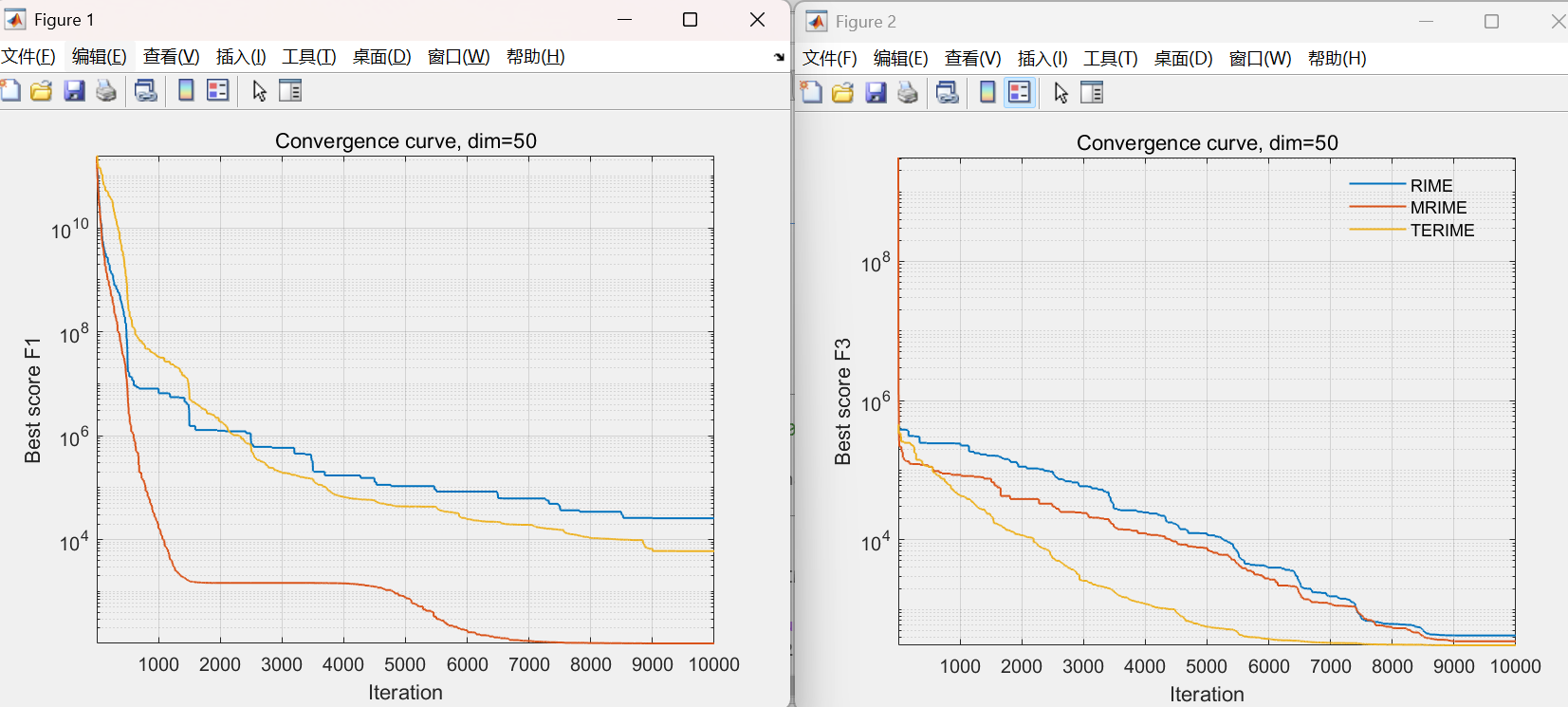Open the 文件(F) menu in Figure 1

click(x=28, y=57)
